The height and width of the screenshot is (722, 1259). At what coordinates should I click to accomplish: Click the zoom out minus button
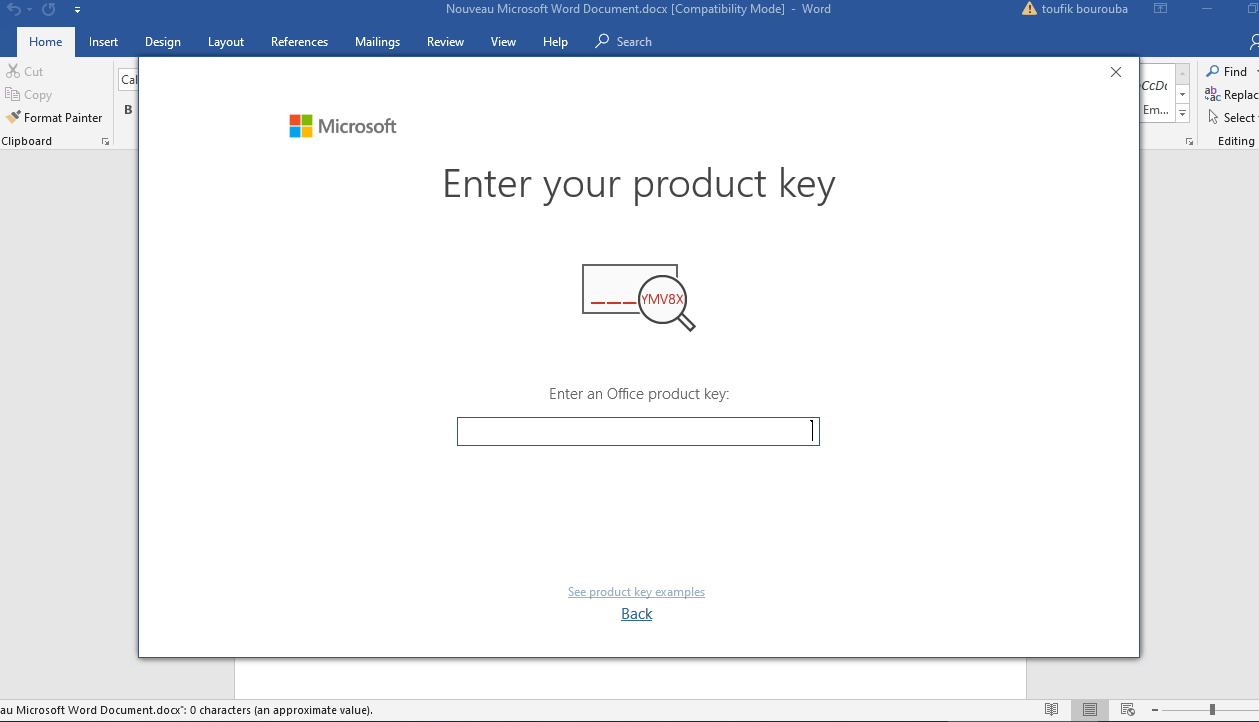[x=1156, y=710]
